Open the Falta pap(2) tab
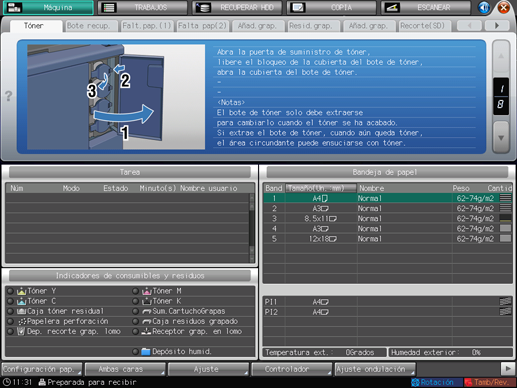Viewport: 517px width, 388px height. pos(202,26)
